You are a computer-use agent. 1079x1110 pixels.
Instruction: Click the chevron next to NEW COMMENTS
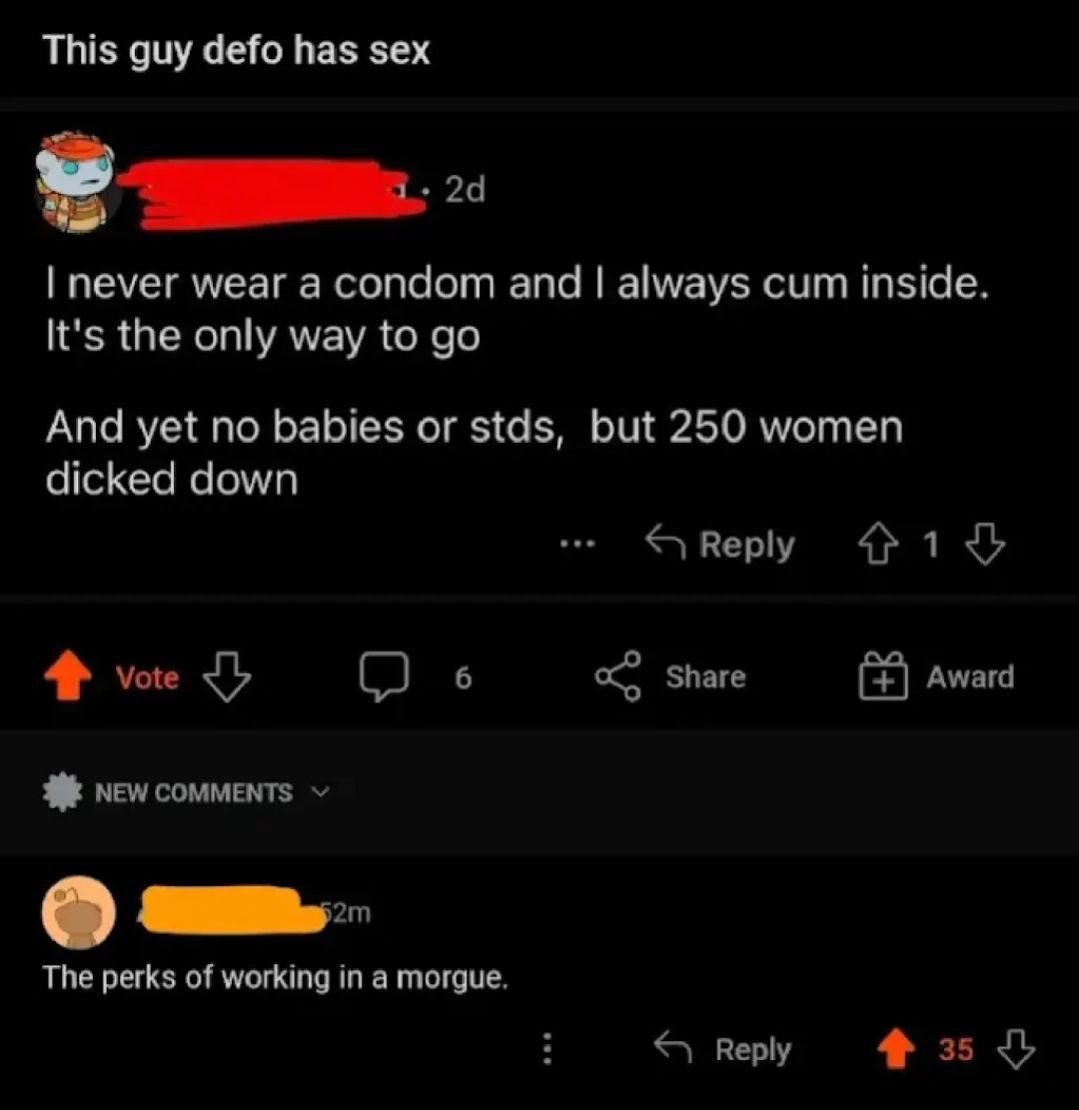(321, 792)
